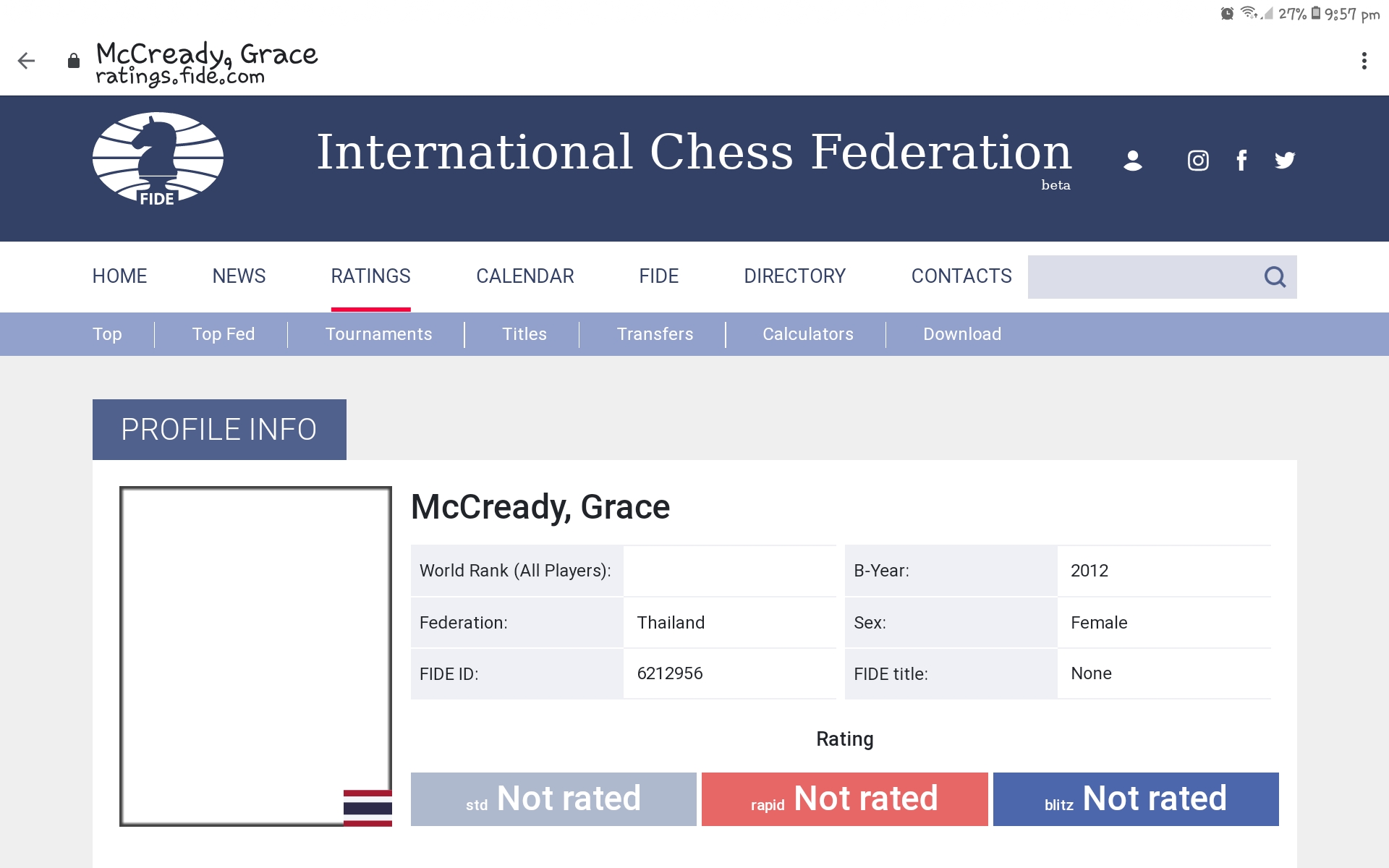Tap the browser back arrow
The image size is (1389, 868).
point(27,61)
